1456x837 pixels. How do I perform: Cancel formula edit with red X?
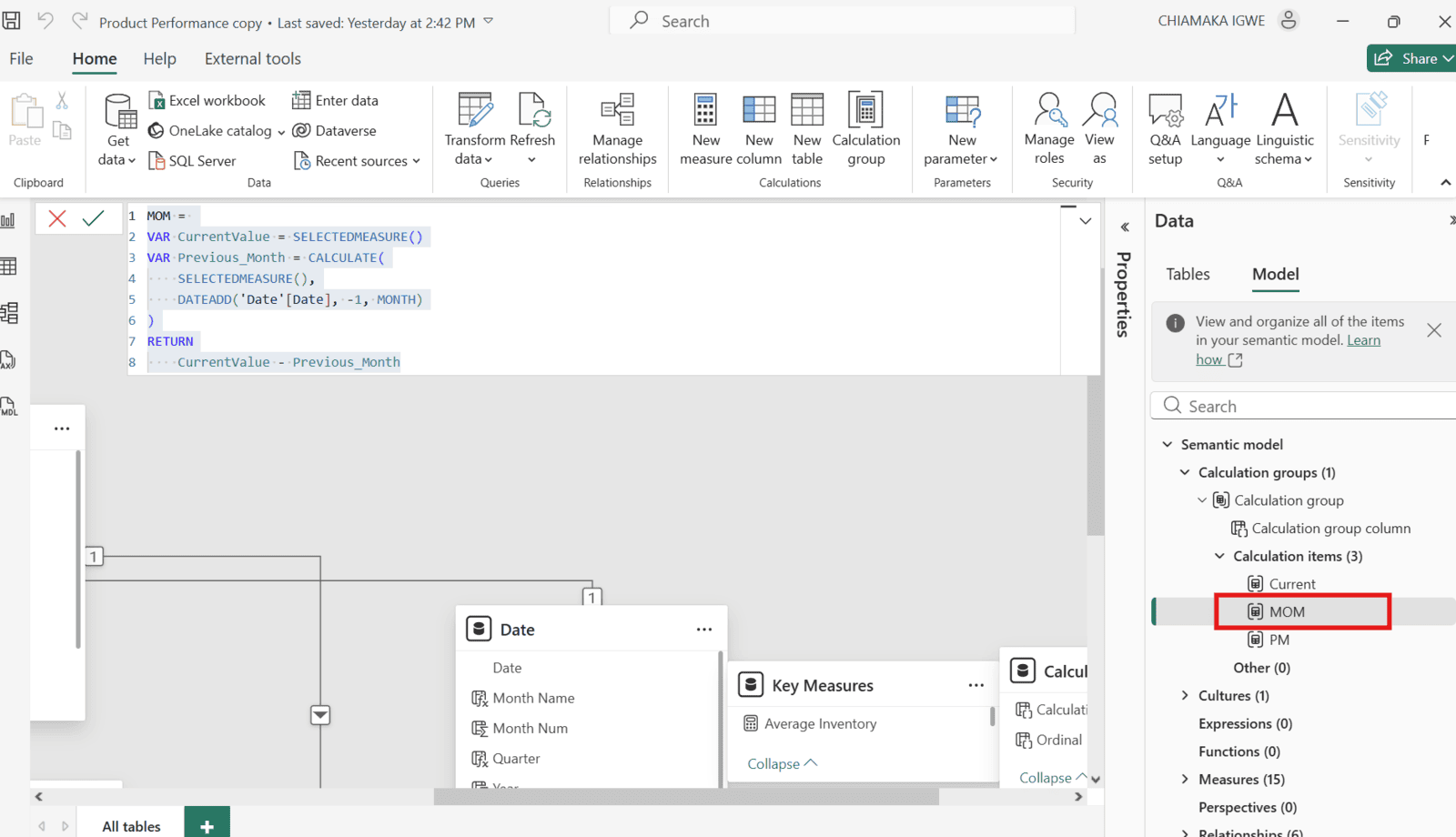[57, 218]
